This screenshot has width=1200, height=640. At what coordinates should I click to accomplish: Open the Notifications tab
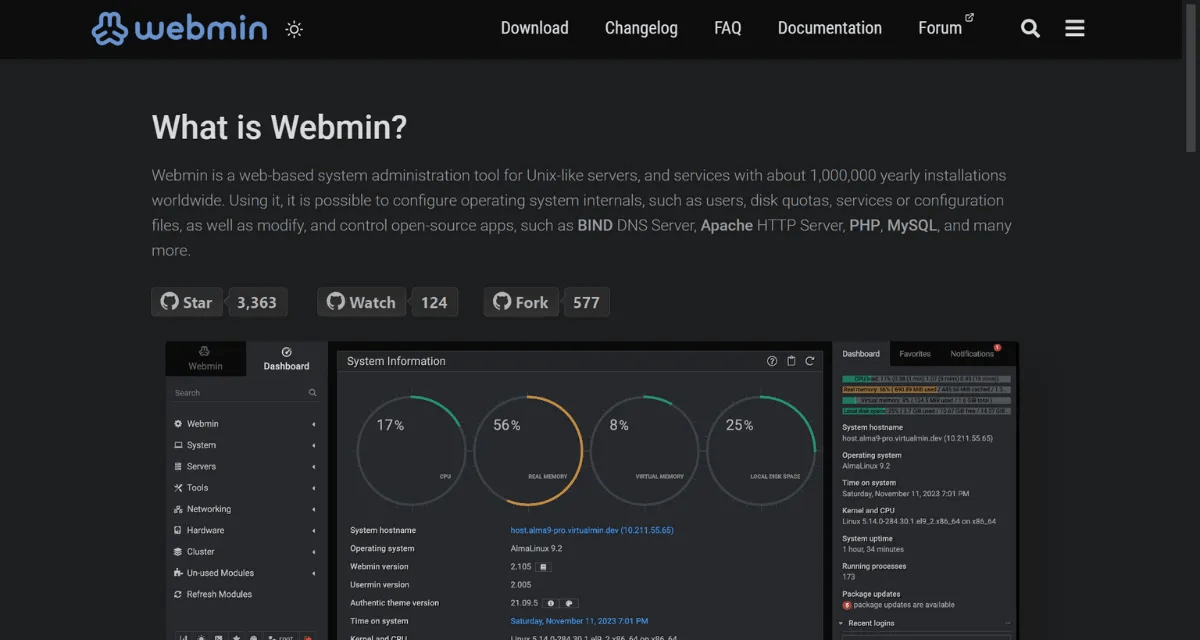[972, 354]
